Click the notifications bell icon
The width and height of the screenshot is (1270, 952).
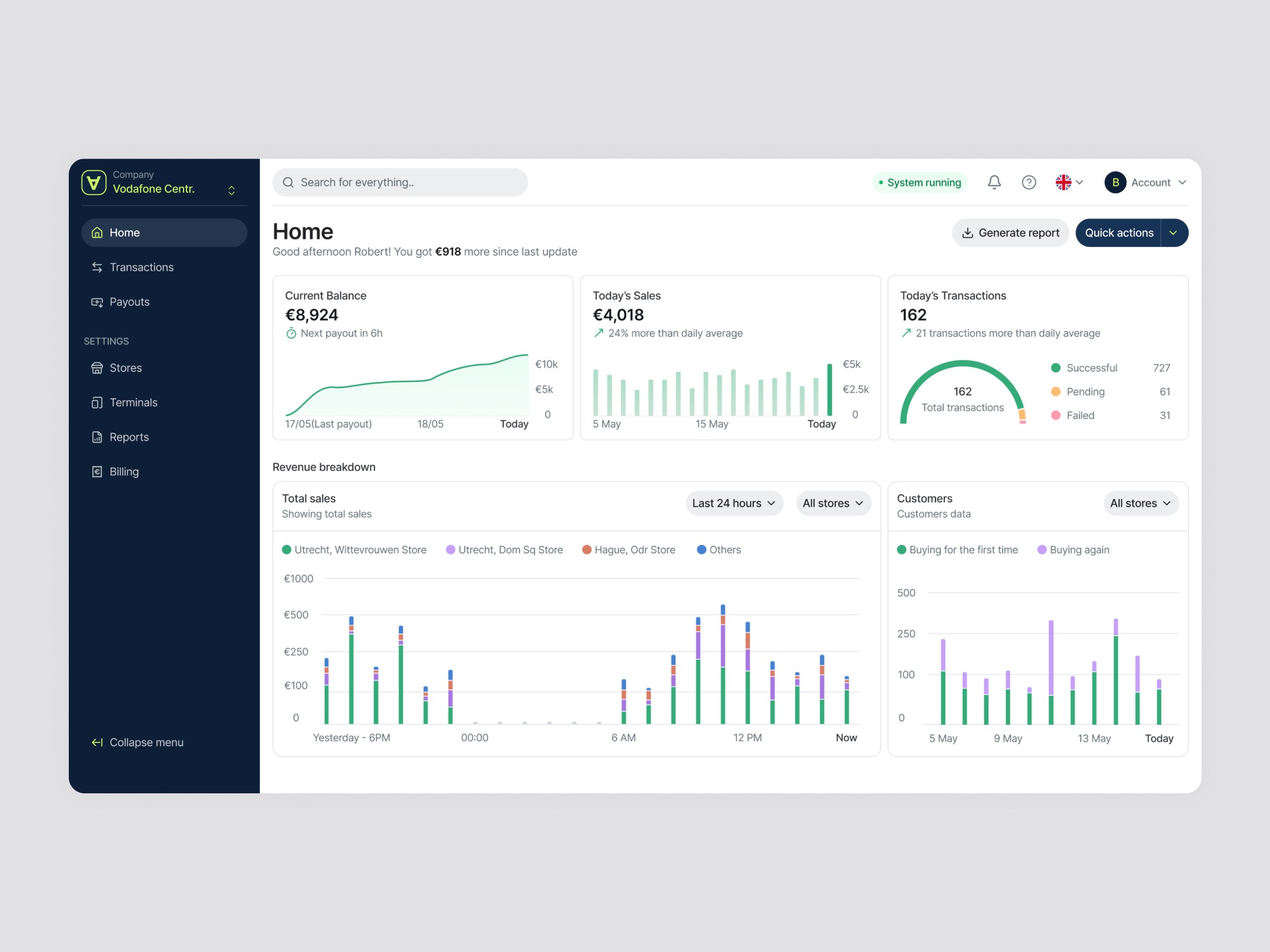coord(994,182)
